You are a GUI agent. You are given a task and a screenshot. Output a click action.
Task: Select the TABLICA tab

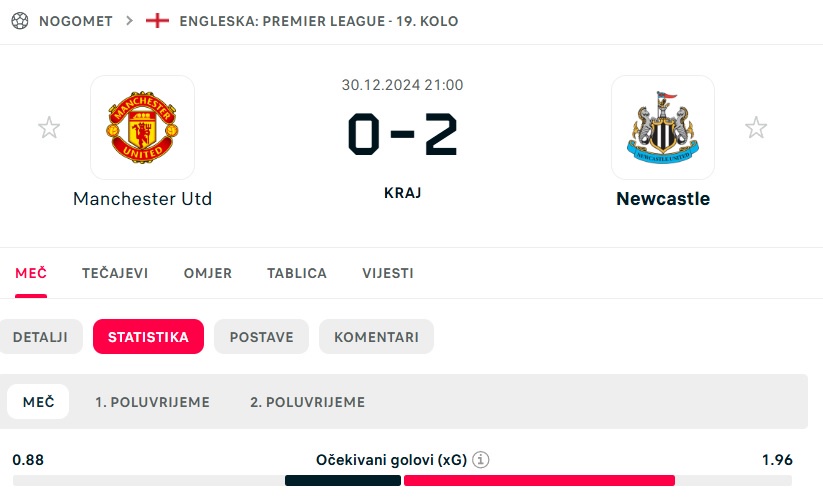click(x=297, y=273)
